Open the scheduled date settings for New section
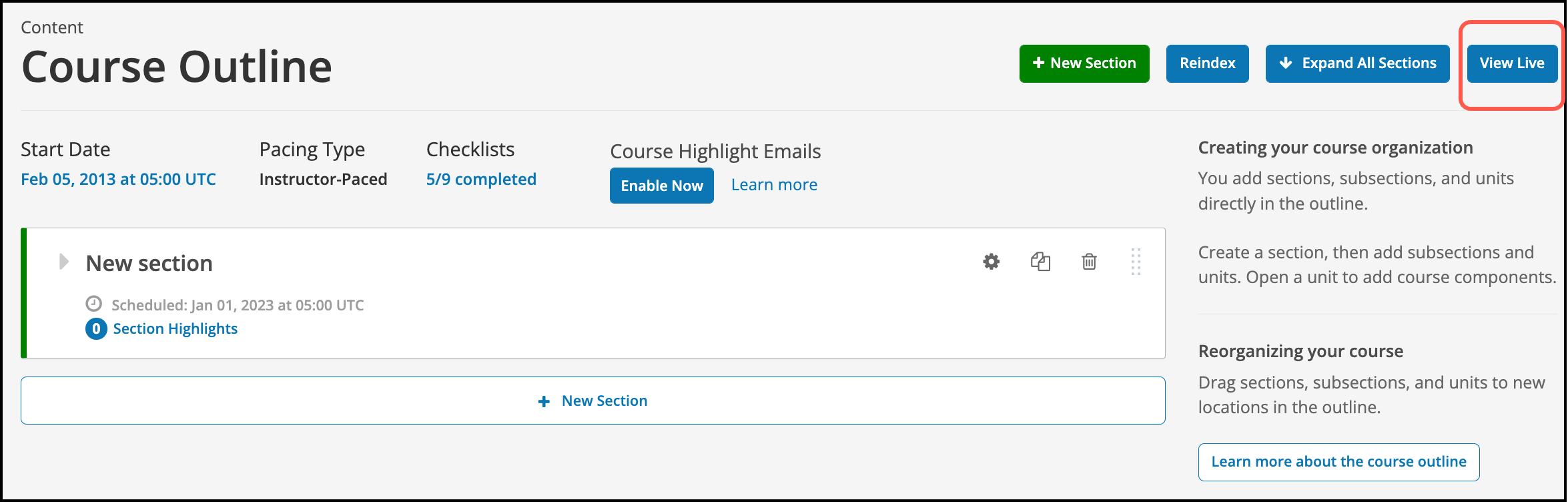The width and height of the screenshot is (1568, 502). [238, 304]
